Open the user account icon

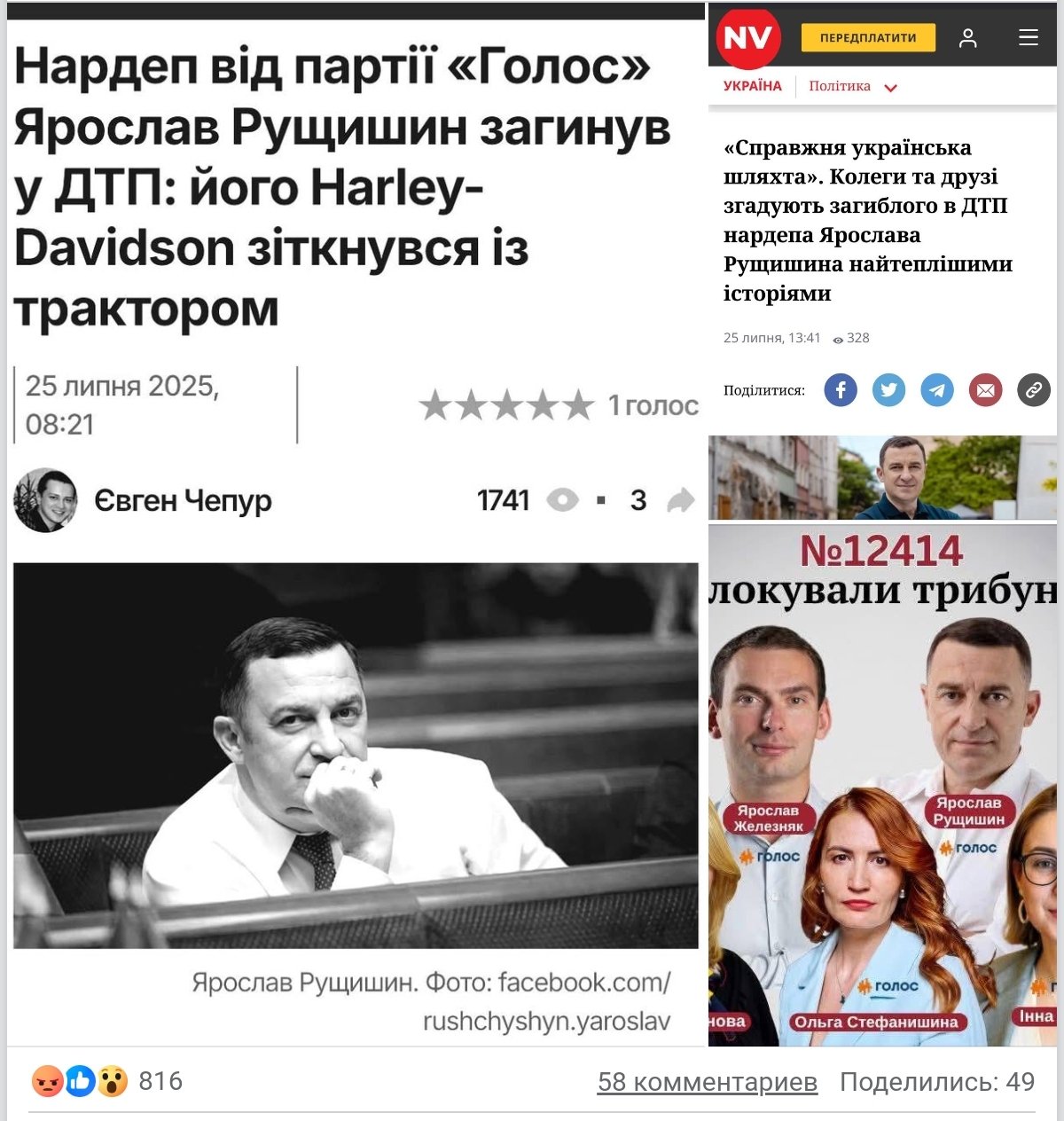coord(968,37)
